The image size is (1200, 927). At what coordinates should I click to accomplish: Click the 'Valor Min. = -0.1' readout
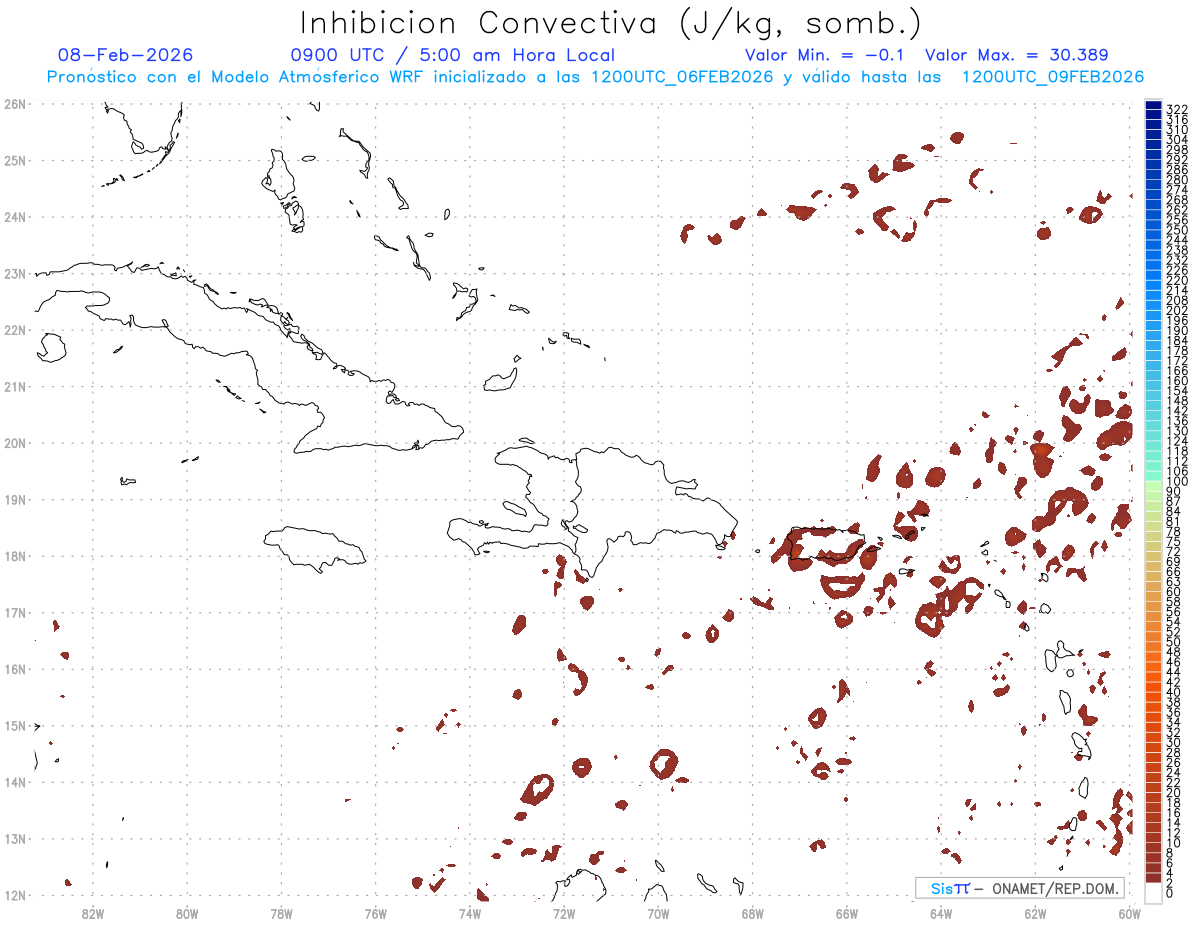[824, 55]
